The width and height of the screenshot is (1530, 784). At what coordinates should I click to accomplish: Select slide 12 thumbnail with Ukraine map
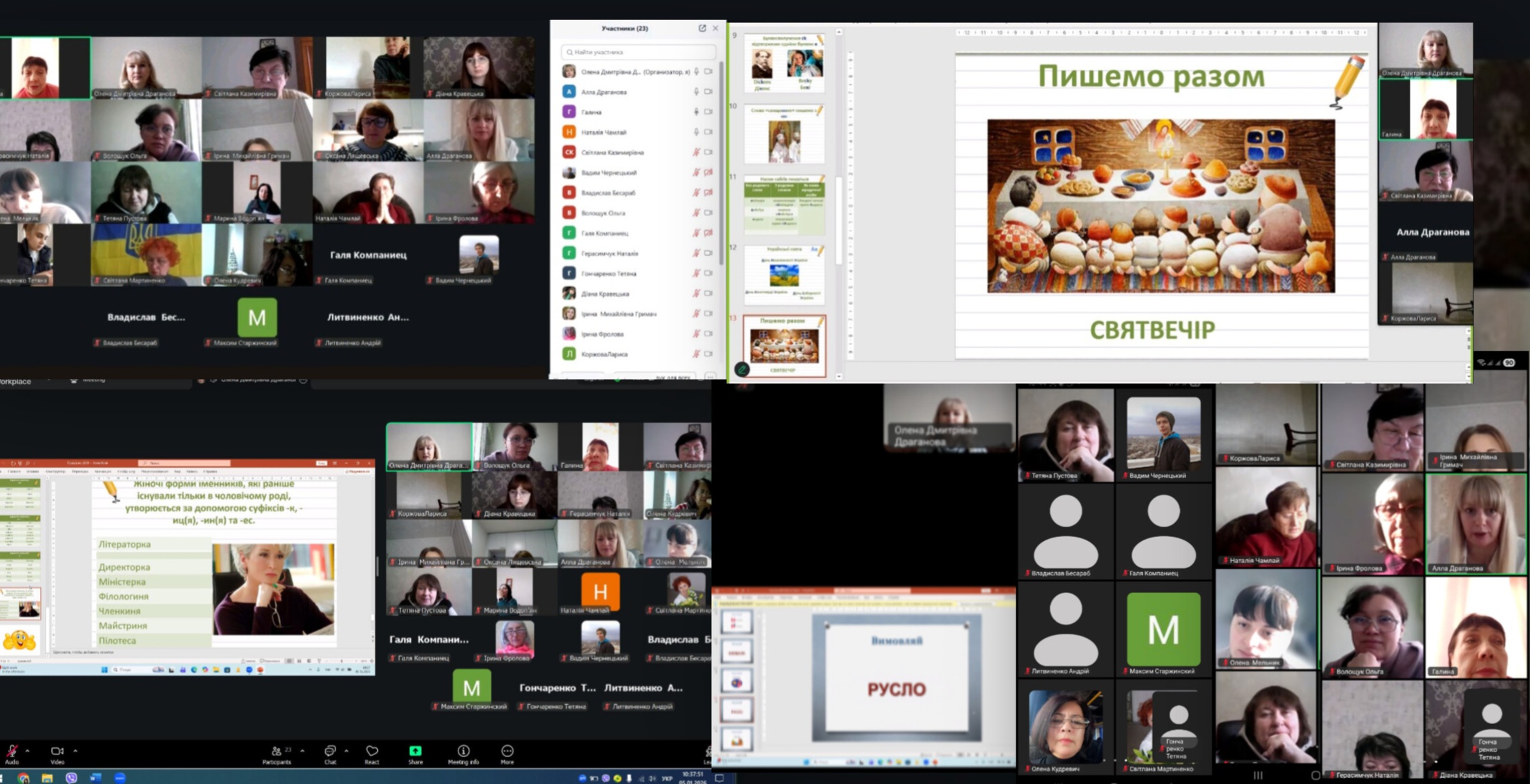(x=784, y=274)
